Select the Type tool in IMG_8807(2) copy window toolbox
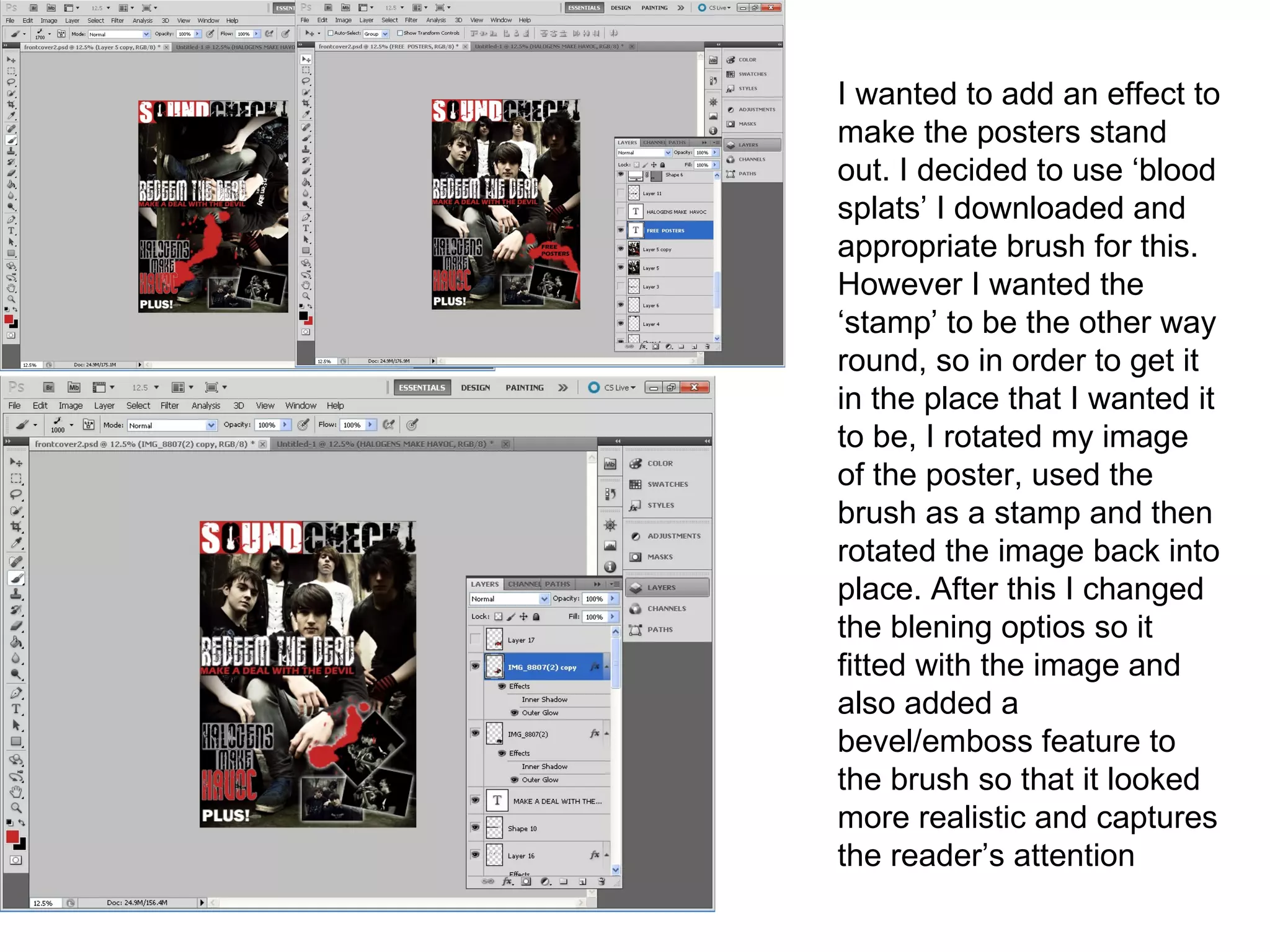 [16, 709]
